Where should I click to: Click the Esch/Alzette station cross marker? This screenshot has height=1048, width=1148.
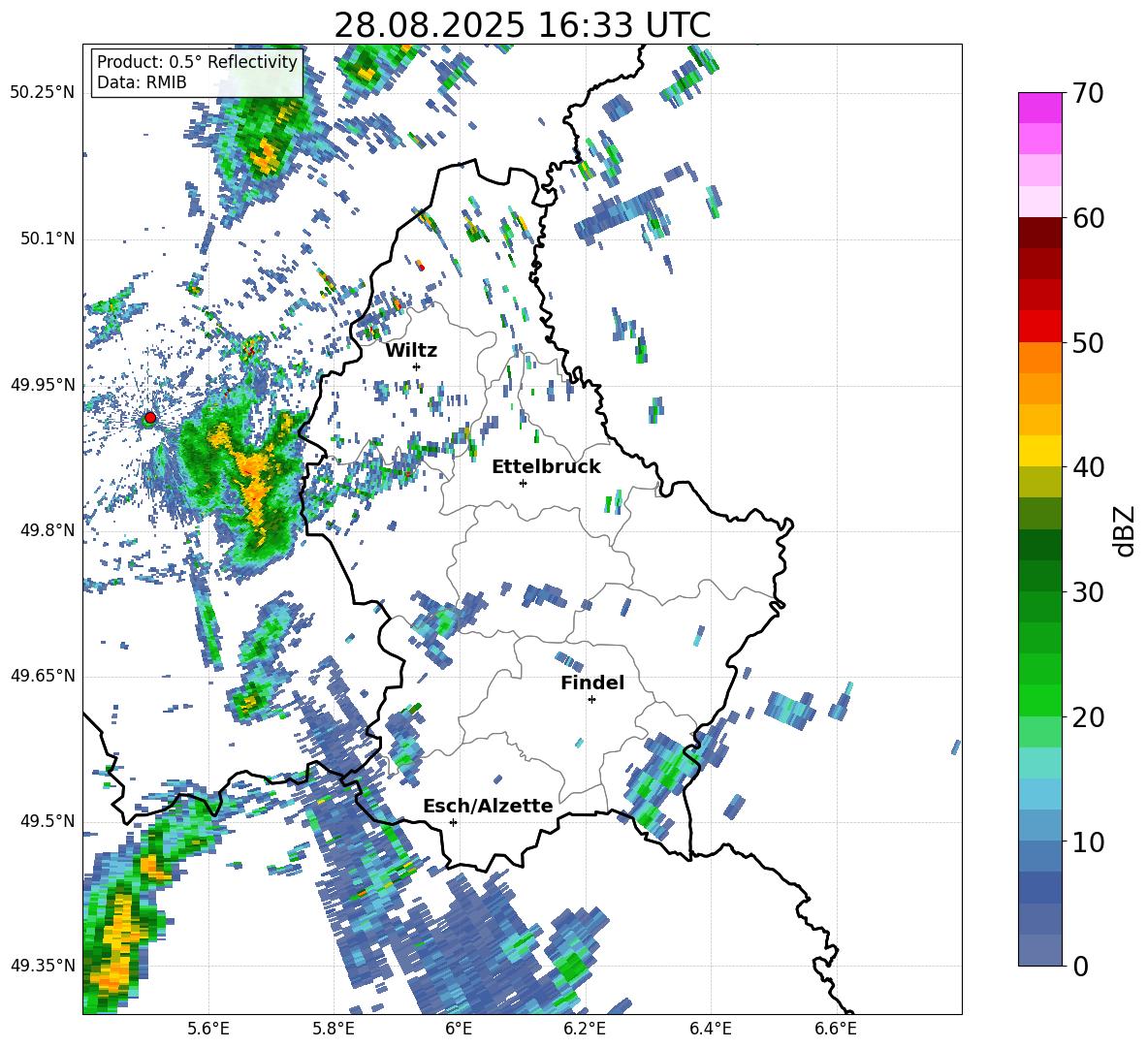453,822
